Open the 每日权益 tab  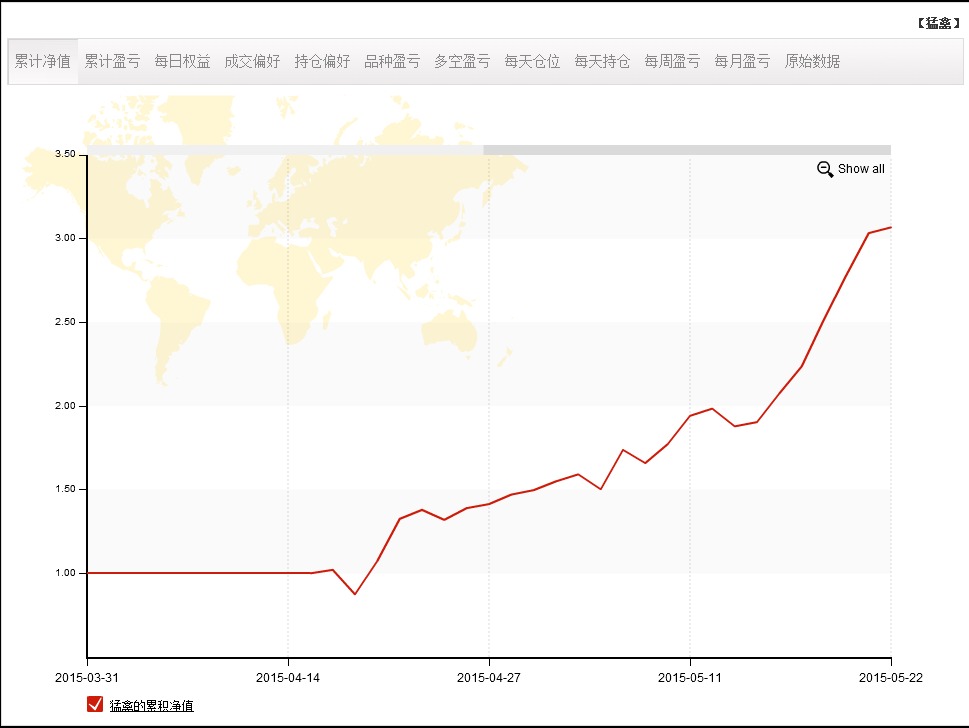coord(182,61)
